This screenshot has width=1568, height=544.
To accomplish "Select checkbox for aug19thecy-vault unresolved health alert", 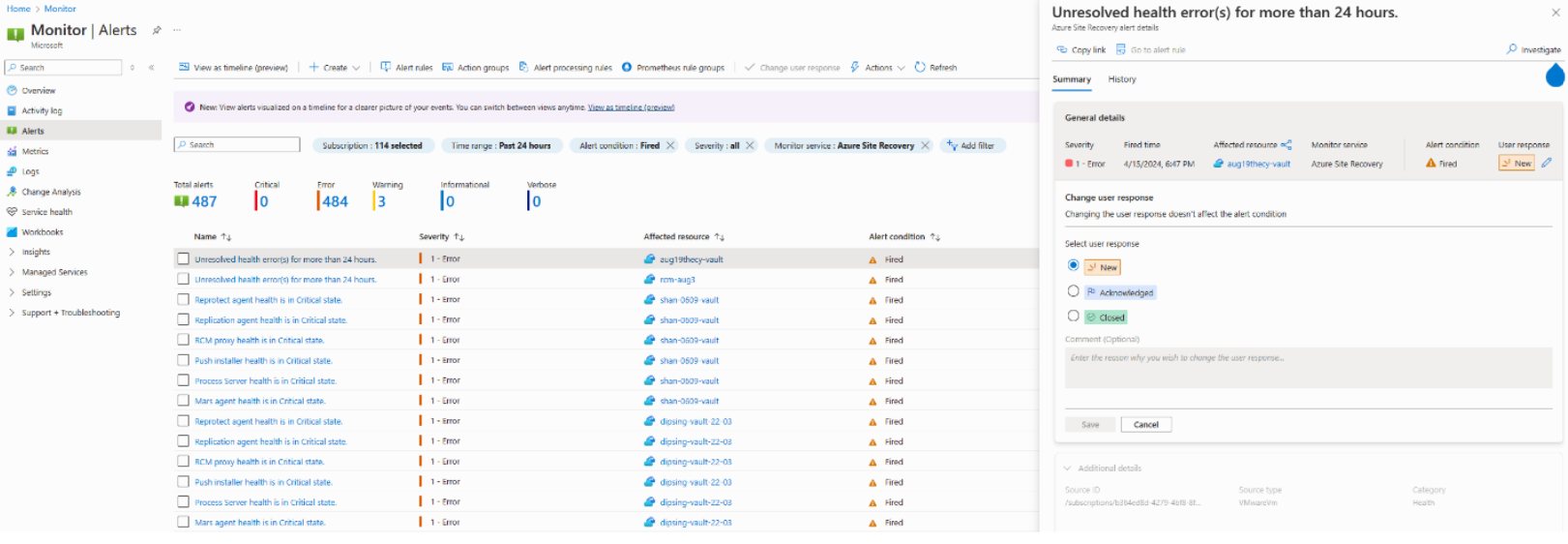I will click(183, 259).
